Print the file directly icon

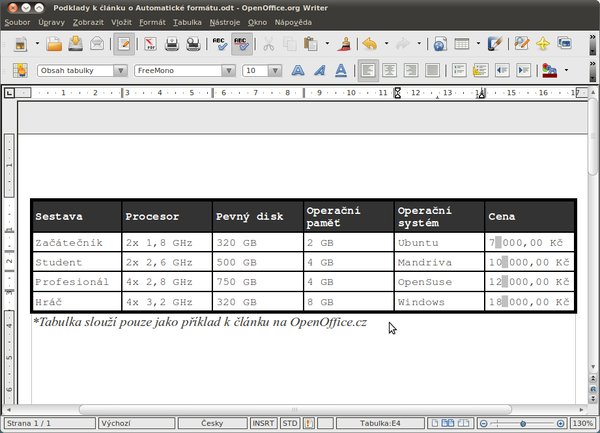click(x=172, y=44)
